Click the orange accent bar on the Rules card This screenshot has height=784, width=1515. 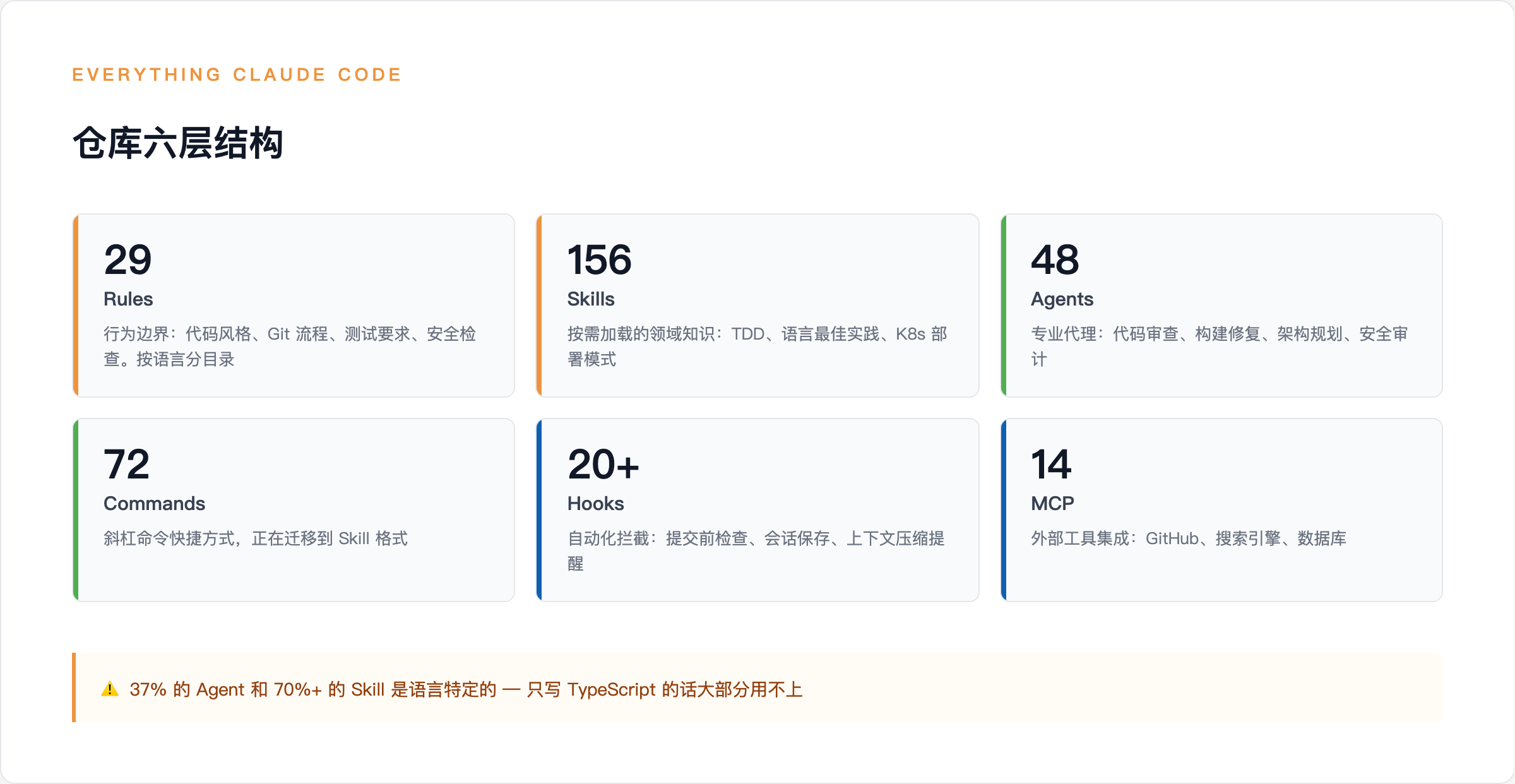click(x=76, y=305)
